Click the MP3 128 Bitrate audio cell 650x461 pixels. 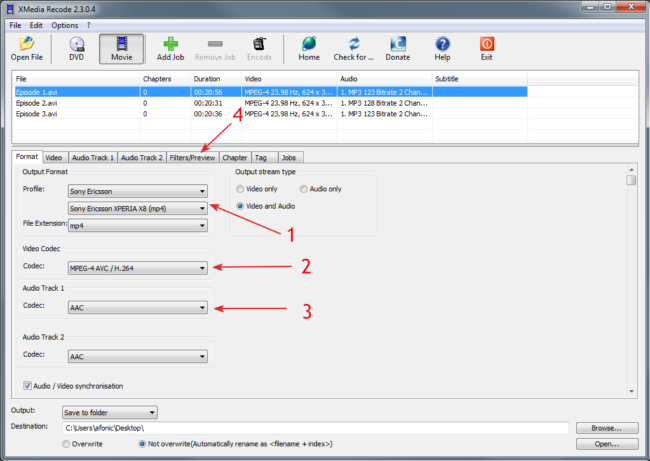(384, 103)
